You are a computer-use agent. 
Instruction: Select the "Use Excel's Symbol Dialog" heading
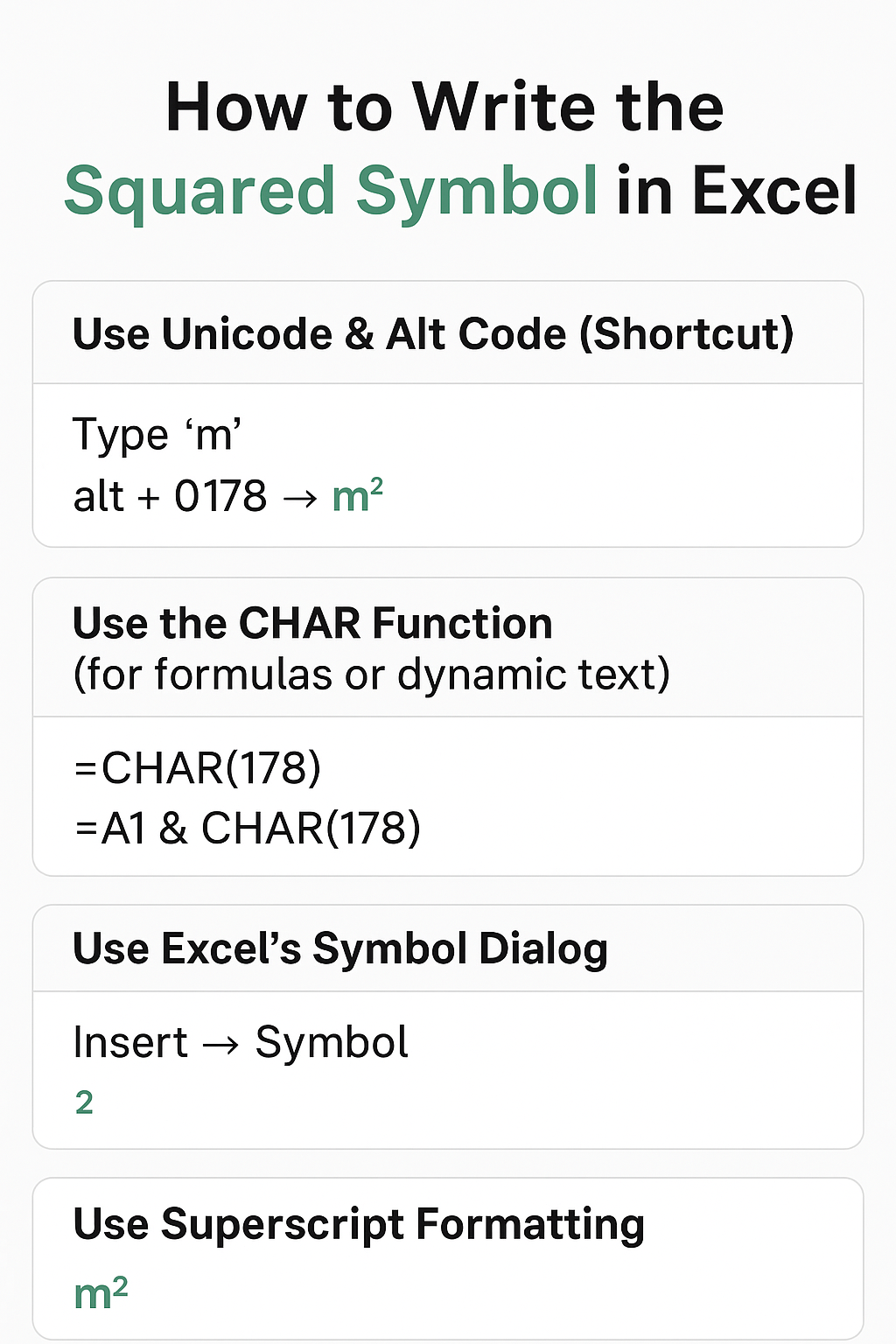click(340, 948)
